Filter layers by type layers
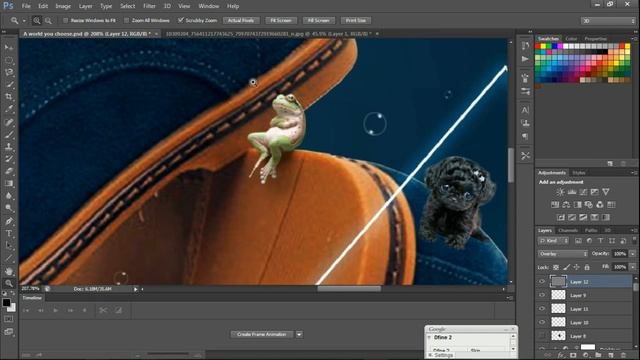 600,241
